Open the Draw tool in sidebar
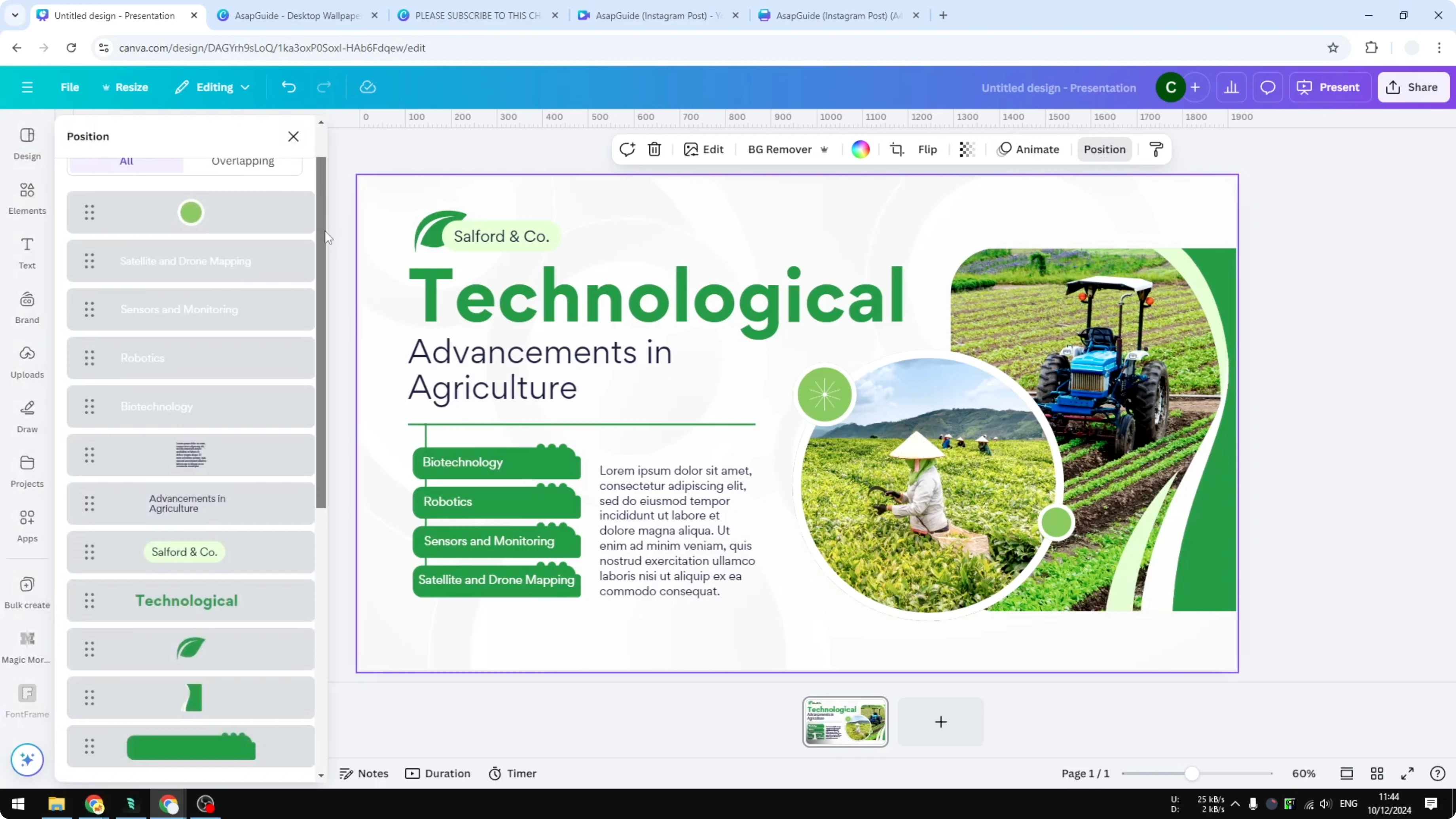 27,417
